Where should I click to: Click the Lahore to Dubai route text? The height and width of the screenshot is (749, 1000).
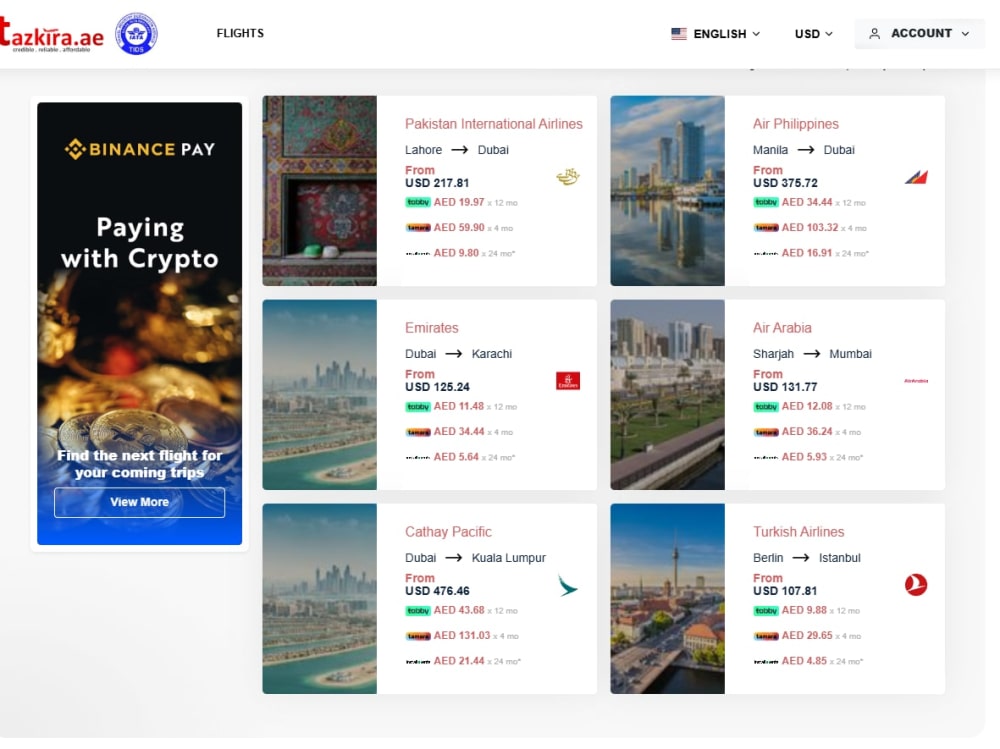(x=457, y=150)
